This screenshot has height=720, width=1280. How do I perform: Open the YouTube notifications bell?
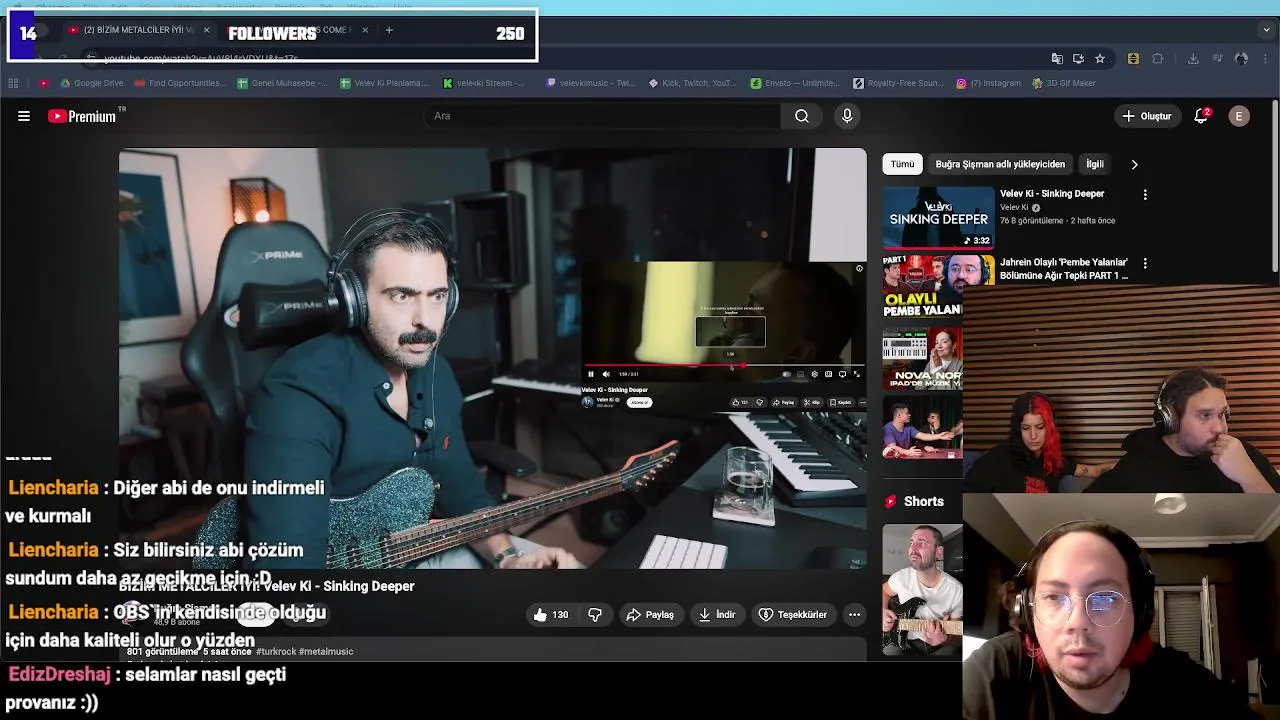1201,116
